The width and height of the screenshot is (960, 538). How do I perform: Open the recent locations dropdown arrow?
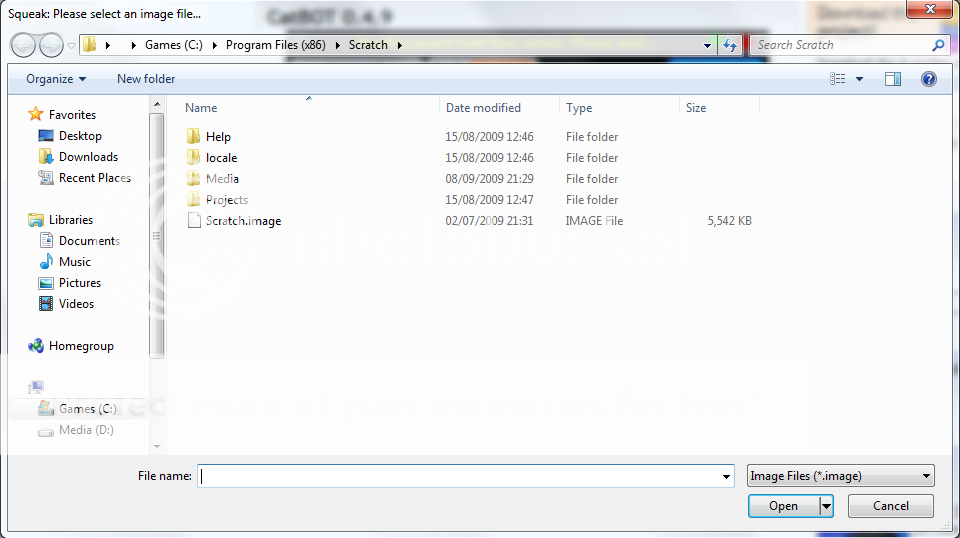tap(71, 45)
